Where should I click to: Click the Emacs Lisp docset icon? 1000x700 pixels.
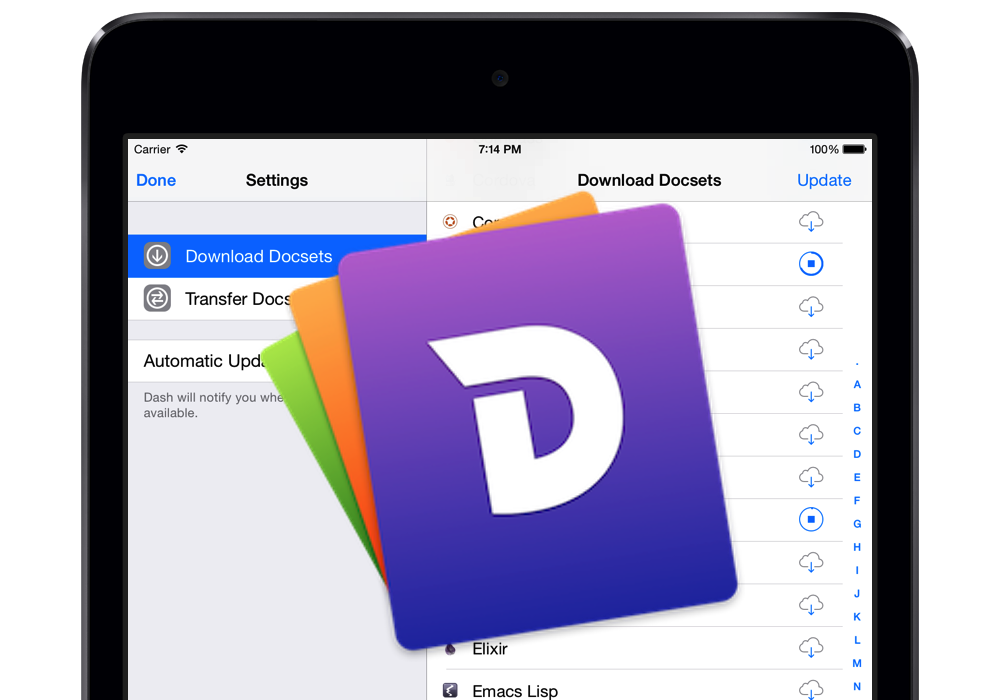pyautogui.click(x=450, y=690)
